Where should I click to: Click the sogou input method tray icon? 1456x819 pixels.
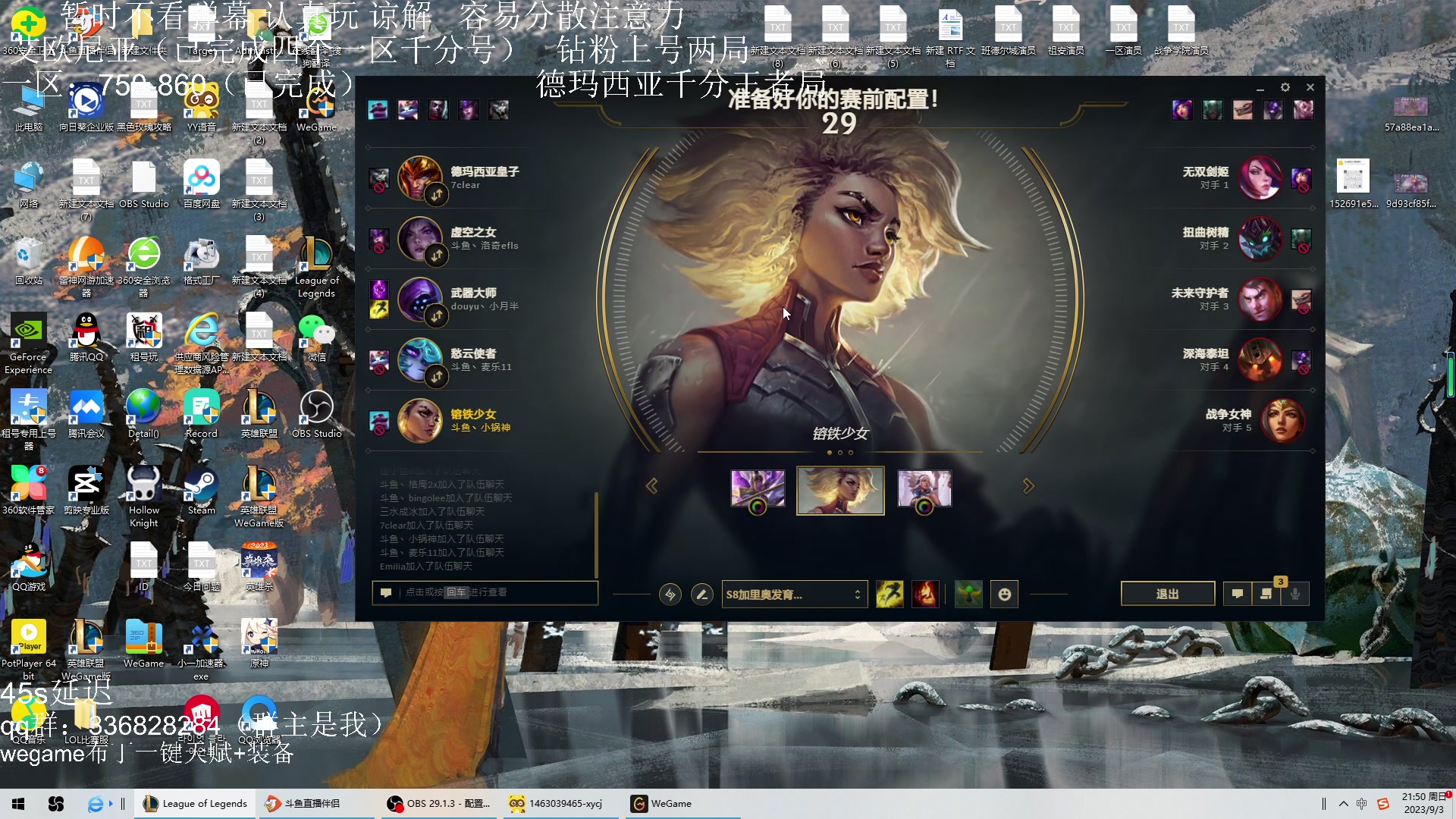(1383, 804)
